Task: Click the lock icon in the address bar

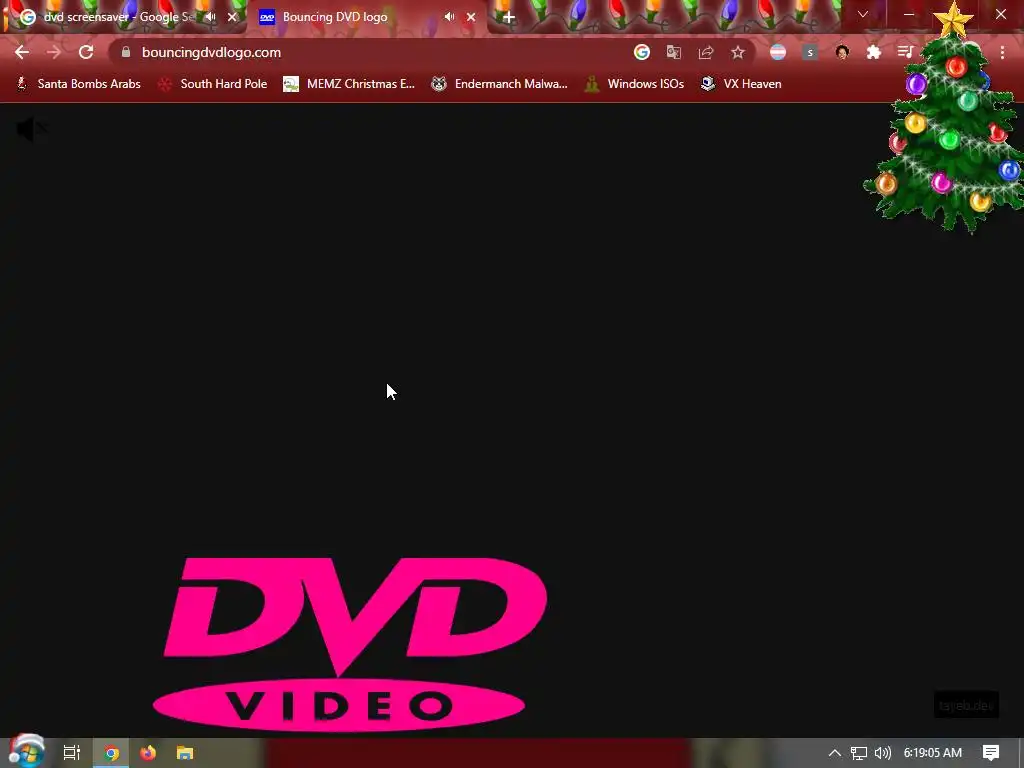Action: click(x=126, y=52)
